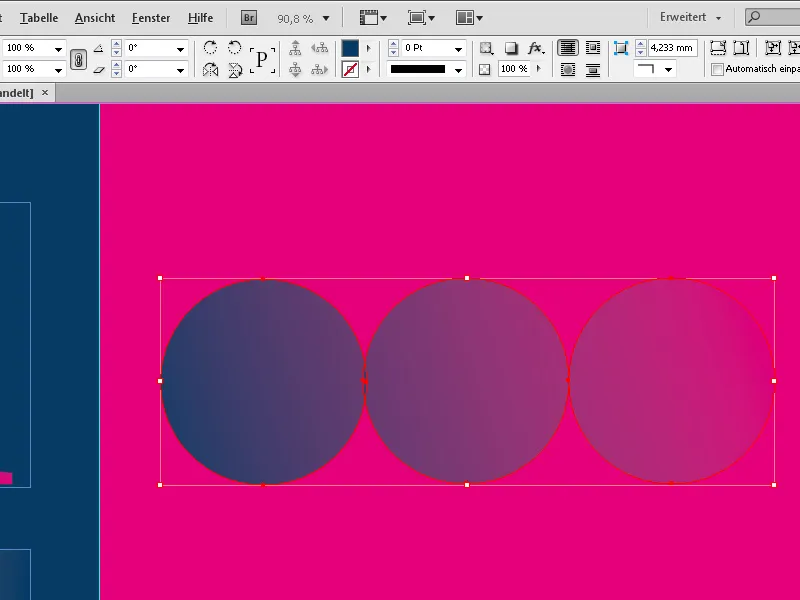
Task: Open the apply-effect-to object dropdown icon
Action: pos(486,48)
